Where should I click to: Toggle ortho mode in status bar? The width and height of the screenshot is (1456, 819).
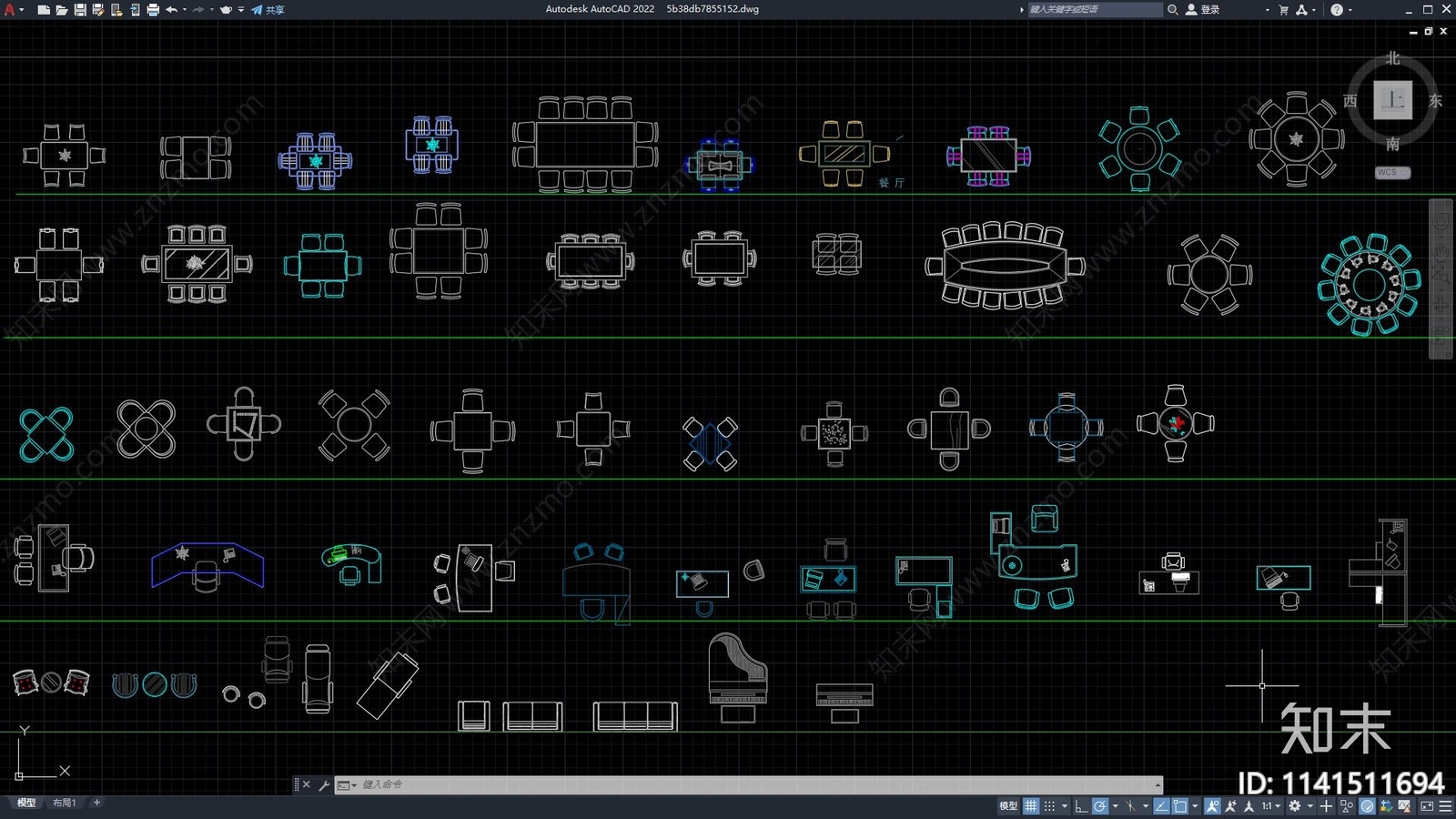[x=1080, y=806]
